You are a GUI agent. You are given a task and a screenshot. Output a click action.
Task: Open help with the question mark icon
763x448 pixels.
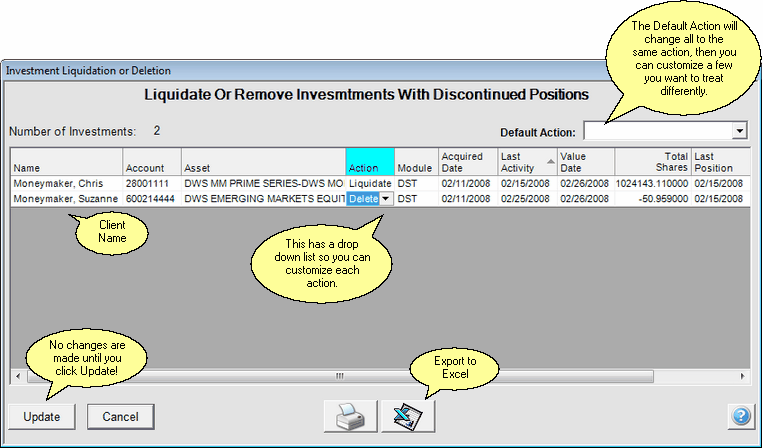[741, 416]
